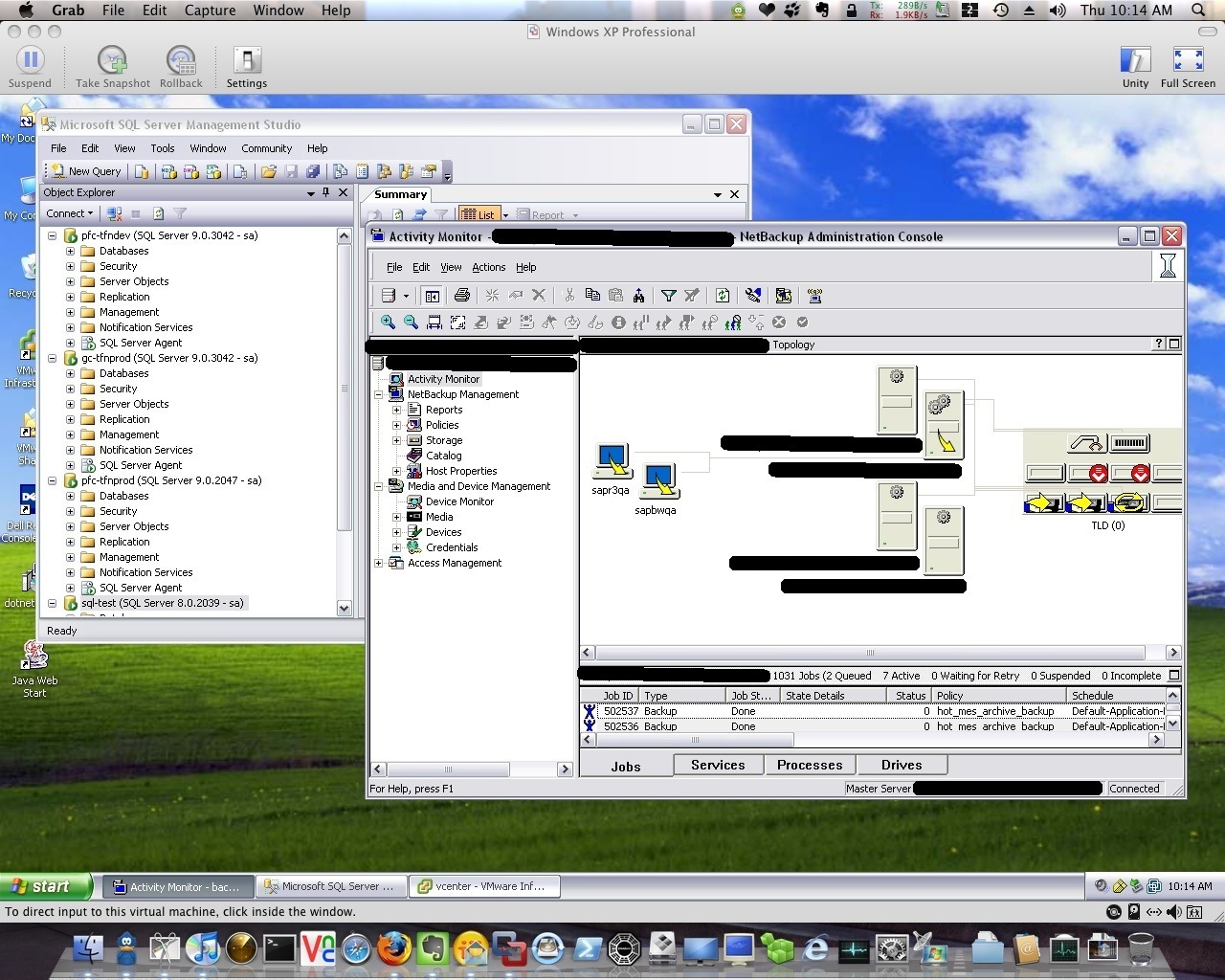Click the fit-to-window topology icon
Image resolution: width=1225 pixels, height=980 pixels.
click(457, 323)
